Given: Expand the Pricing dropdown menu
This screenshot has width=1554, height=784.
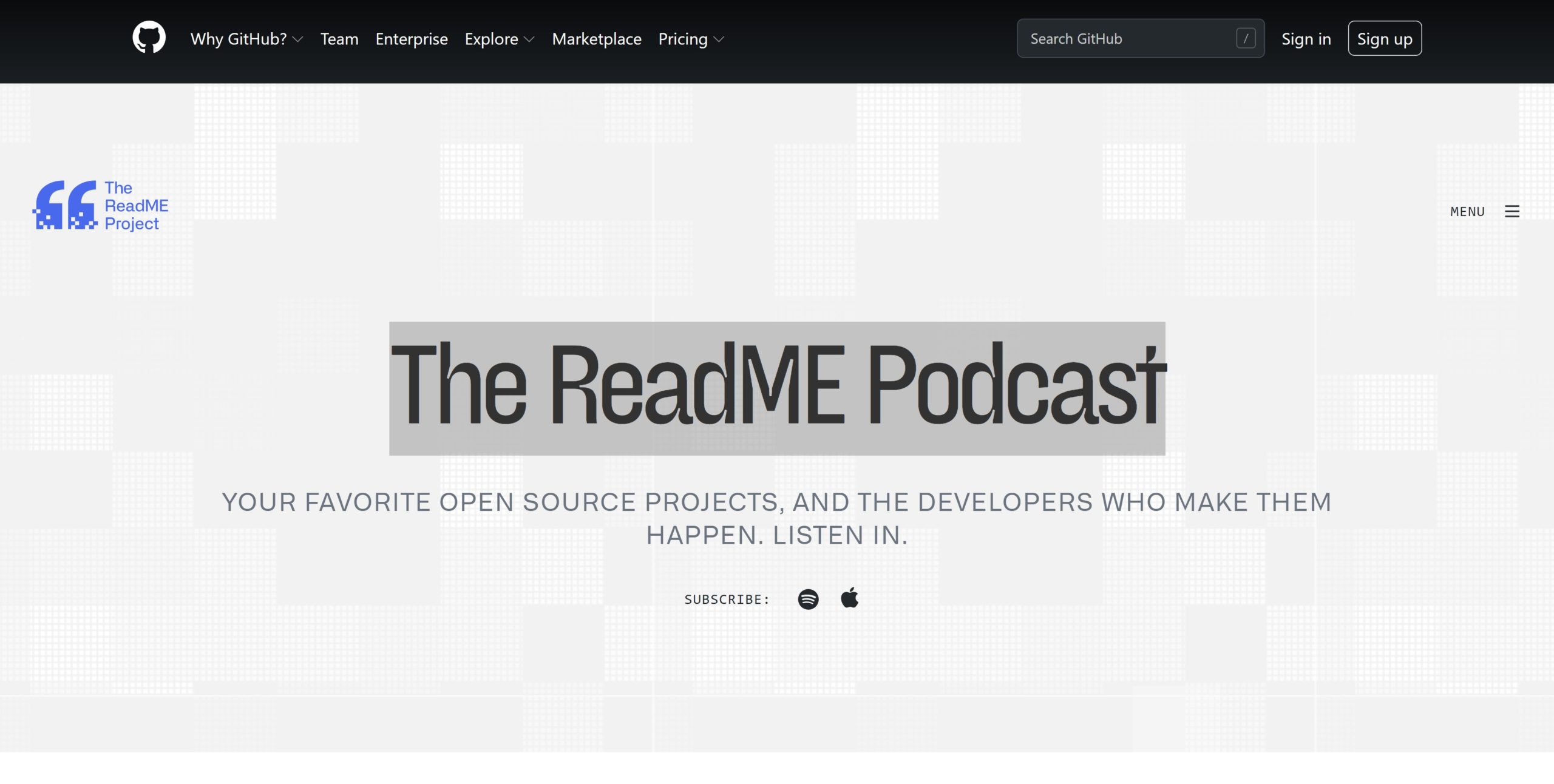Looking at the screenshot, I should [x=691, y=39].
